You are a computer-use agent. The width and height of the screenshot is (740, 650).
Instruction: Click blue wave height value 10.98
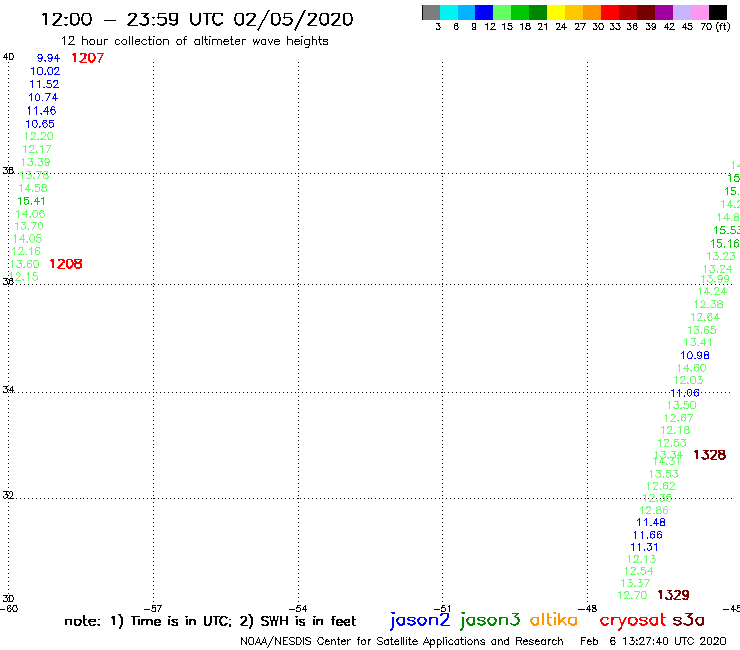pyautogui.click(x=695, y=355)
